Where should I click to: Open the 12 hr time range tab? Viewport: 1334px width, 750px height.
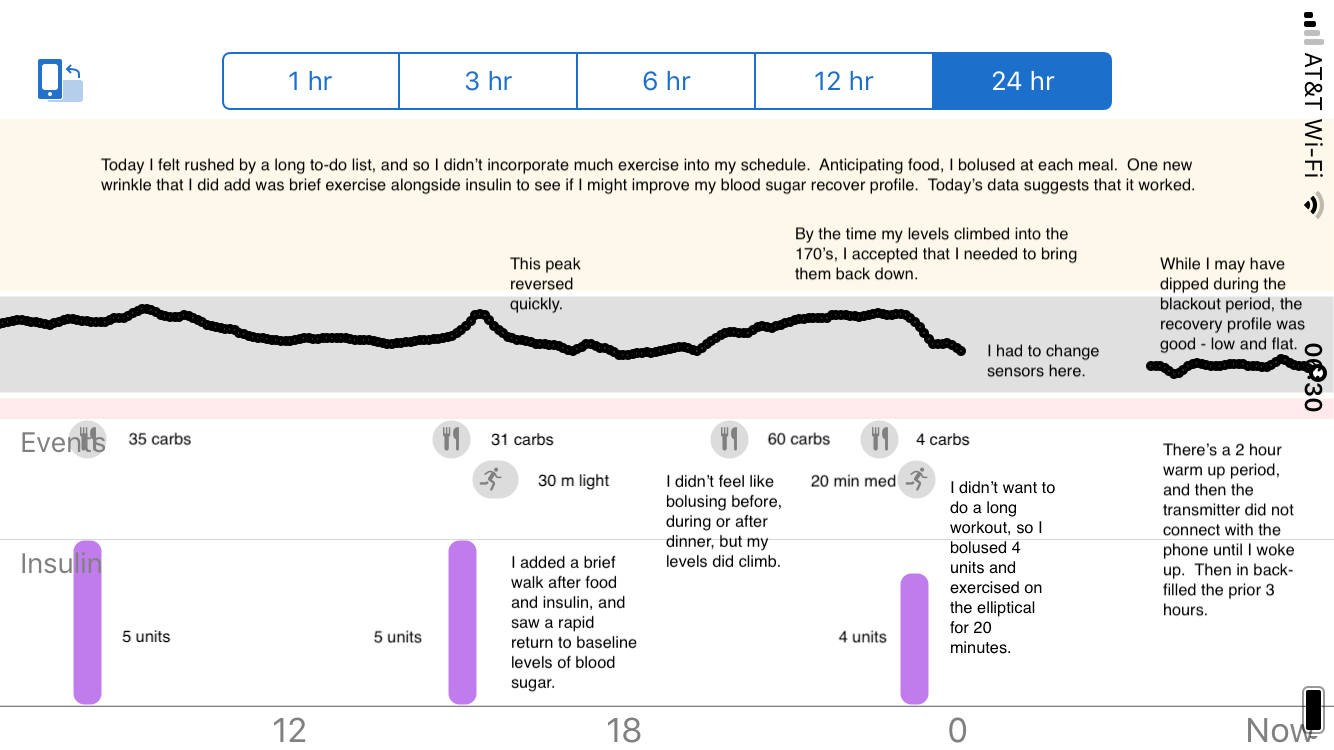coord(844,81)
